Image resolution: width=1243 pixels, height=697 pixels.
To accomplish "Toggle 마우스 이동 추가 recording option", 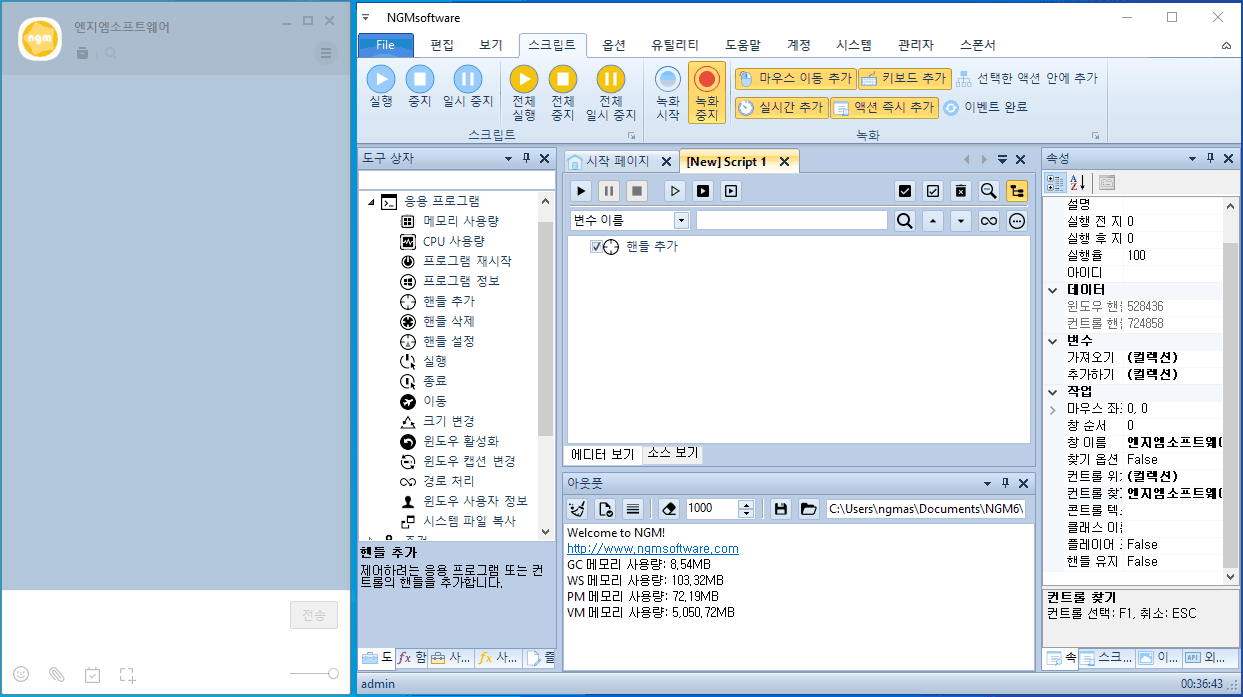I will point(794,78).
